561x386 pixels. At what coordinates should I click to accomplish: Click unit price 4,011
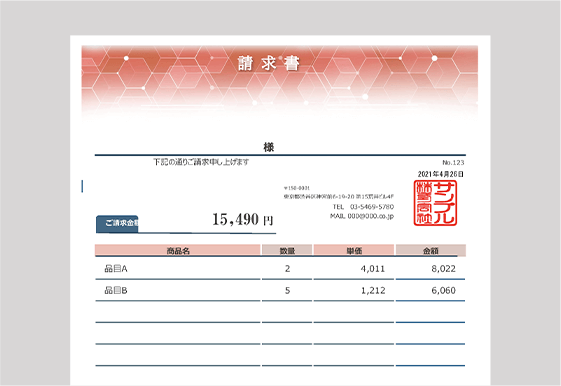pyautogui.click(x=373, y=269)
